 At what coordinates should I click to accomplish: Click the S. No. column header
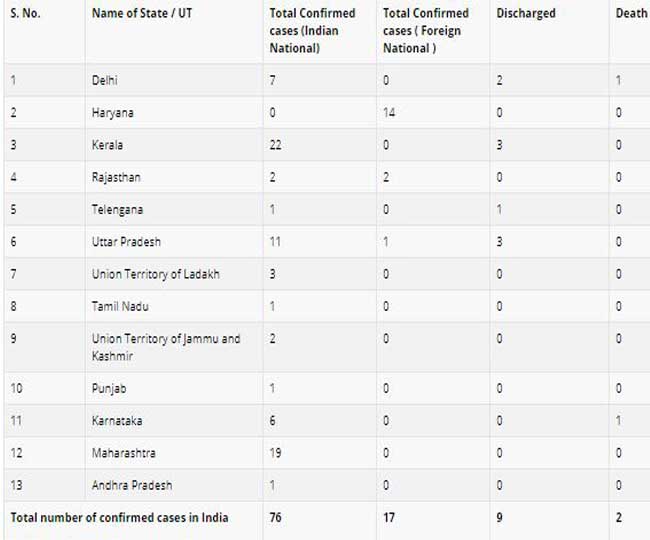click(x=25, y=13)
